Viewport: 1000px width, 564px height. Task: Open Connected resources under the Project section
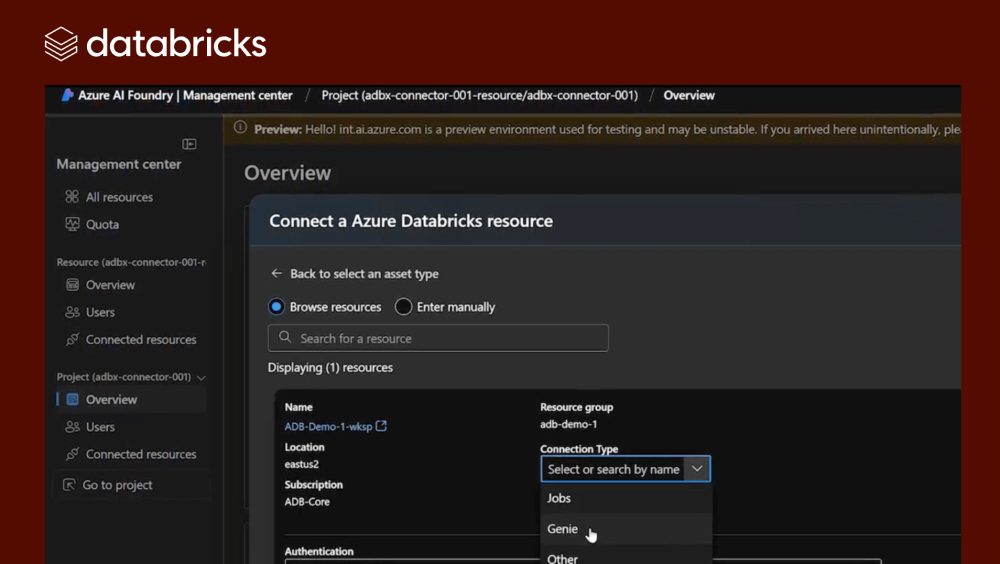pos(140,454)
